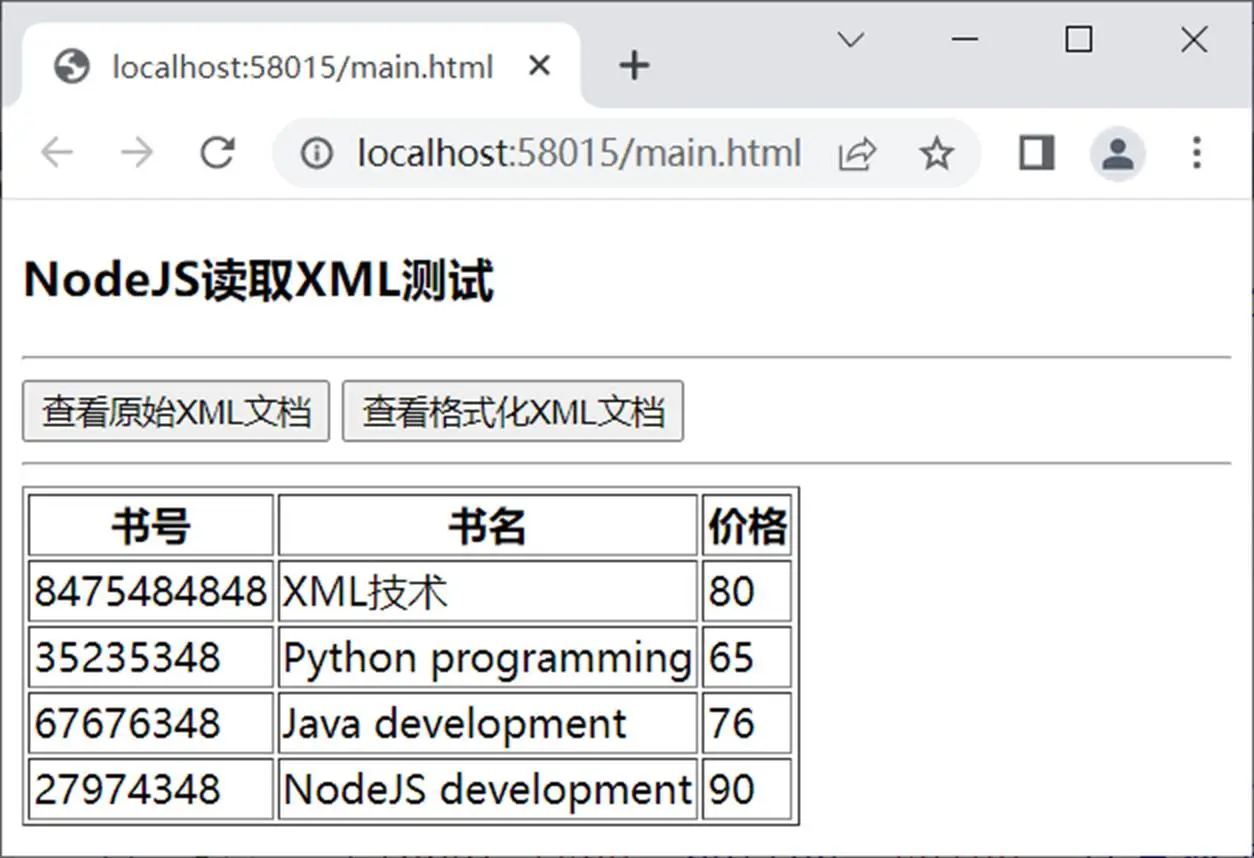This screenshot has width=1254, height=858.
Task: Click the Java development cell
Action: click(x=487, y=723)
